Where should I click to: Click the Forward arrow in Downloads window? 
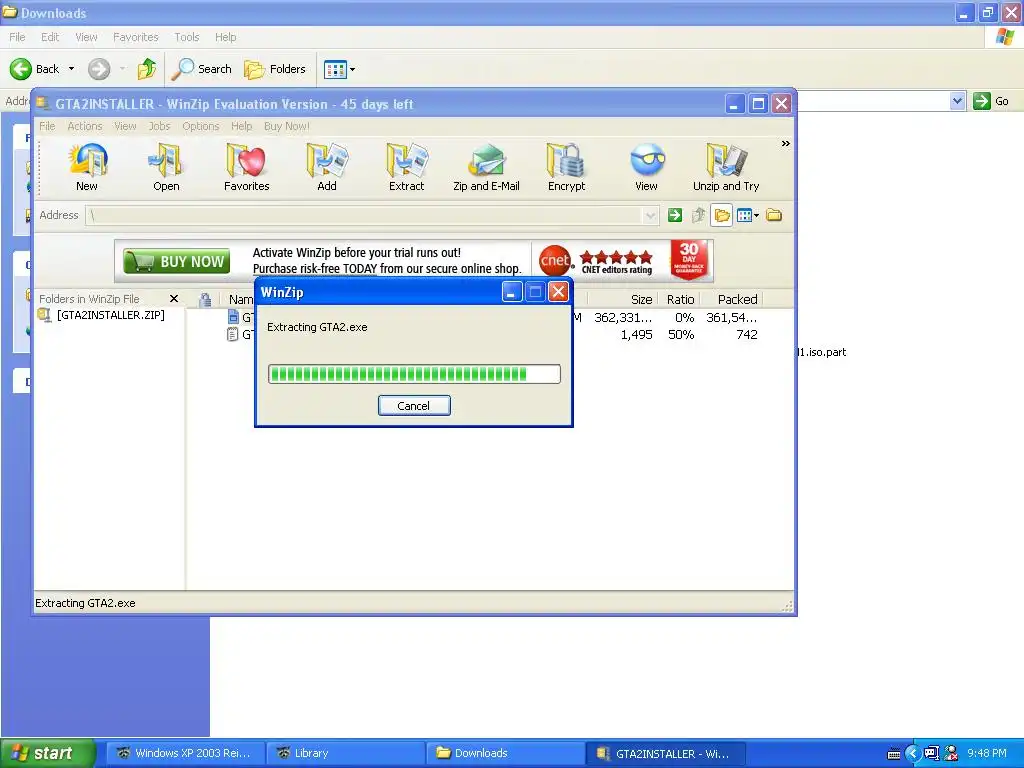coord(99,69)
